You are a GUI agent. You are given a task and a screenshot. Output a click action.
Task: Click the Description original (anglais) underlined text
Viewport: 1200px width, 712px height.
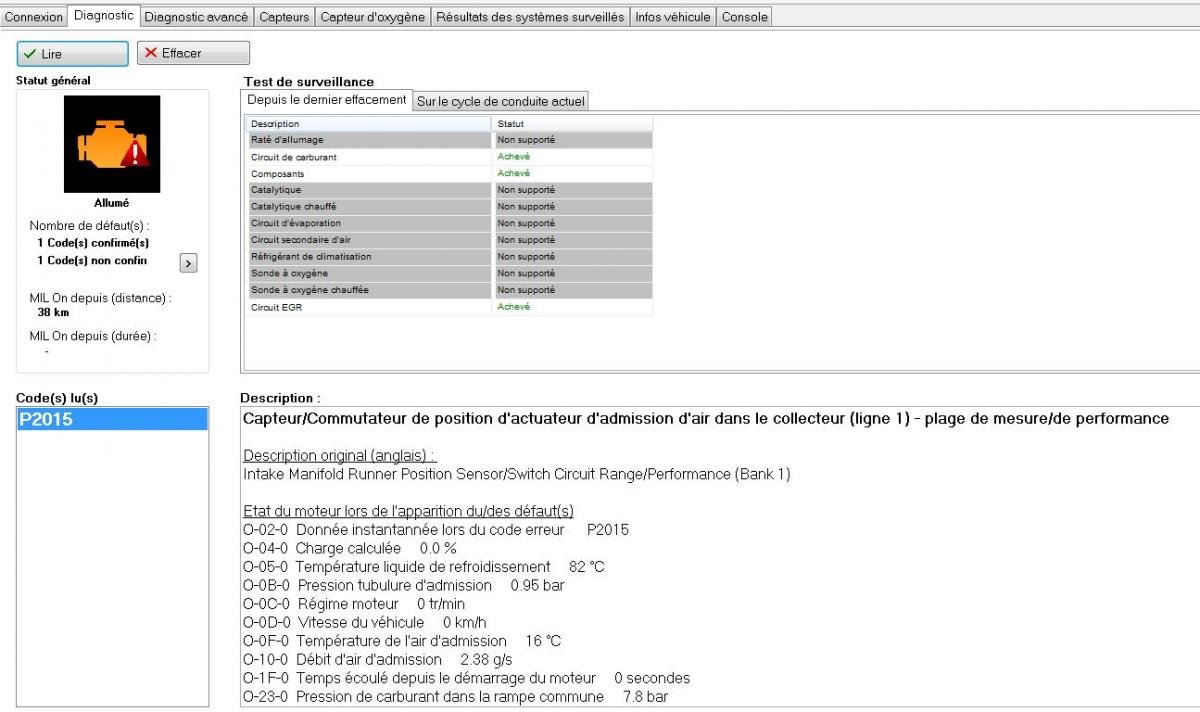(340, 456)
